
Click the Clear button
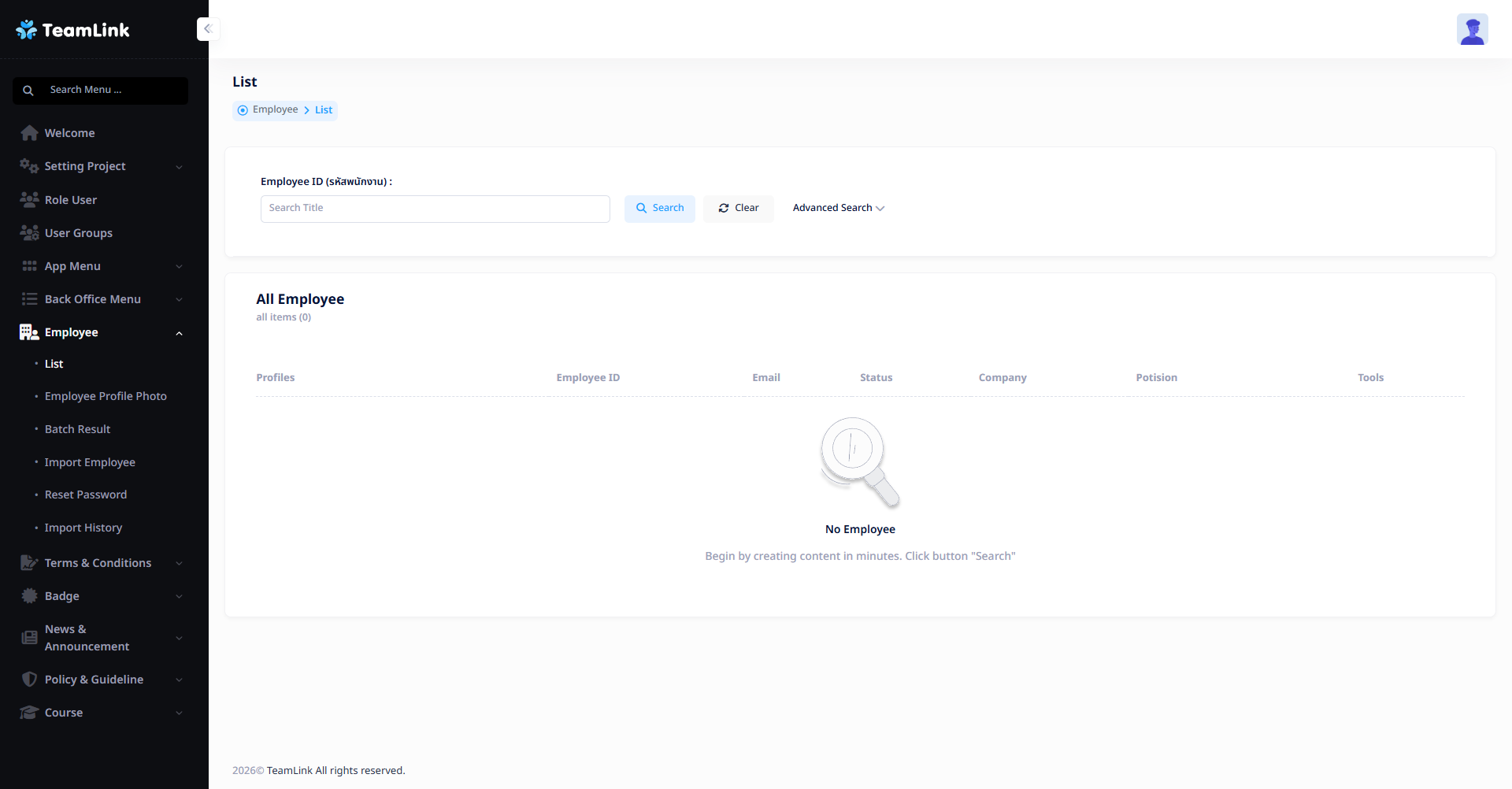click(x=739, y=208)
